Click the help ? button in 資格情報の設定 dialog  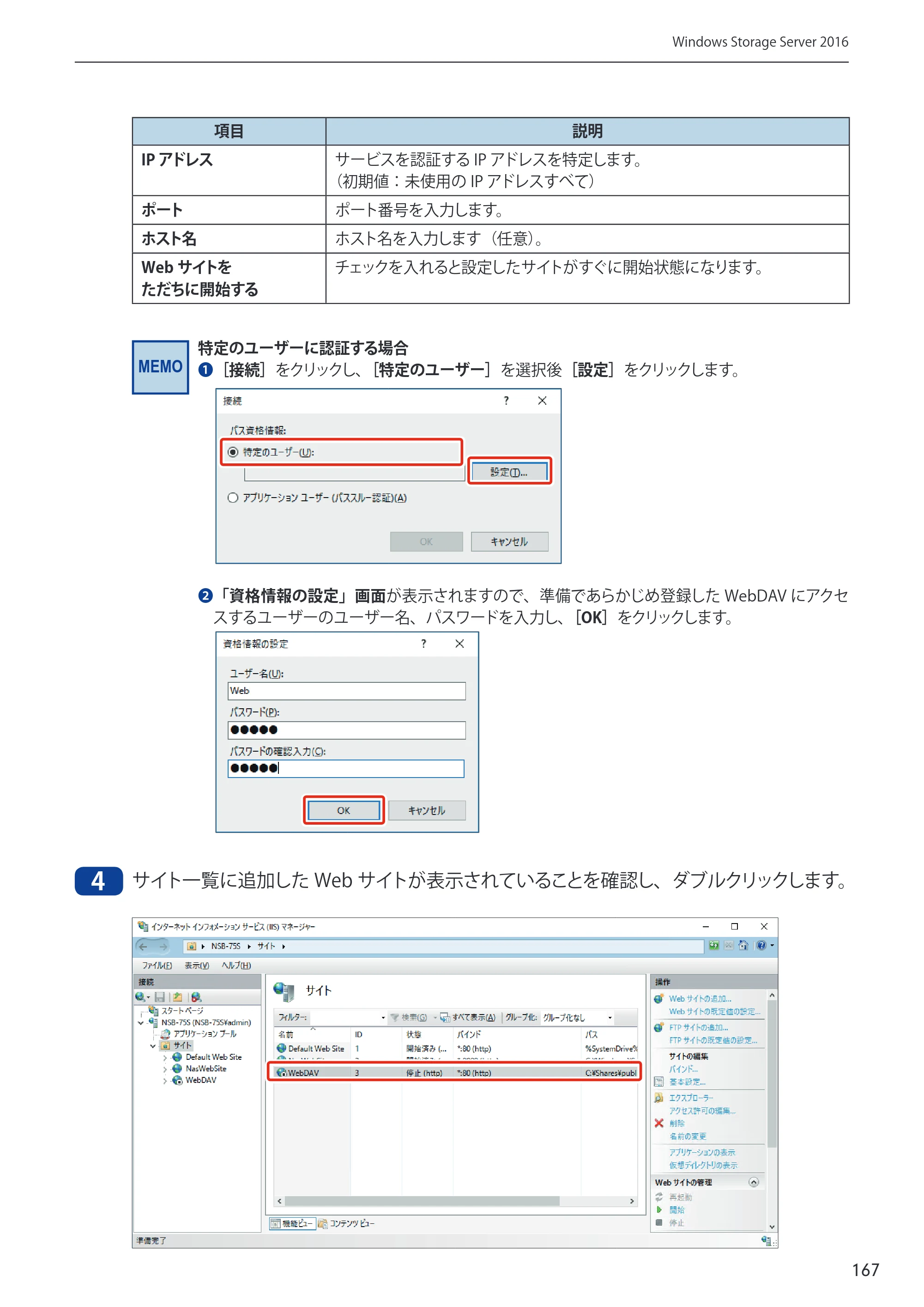click(x=423, y=643)
